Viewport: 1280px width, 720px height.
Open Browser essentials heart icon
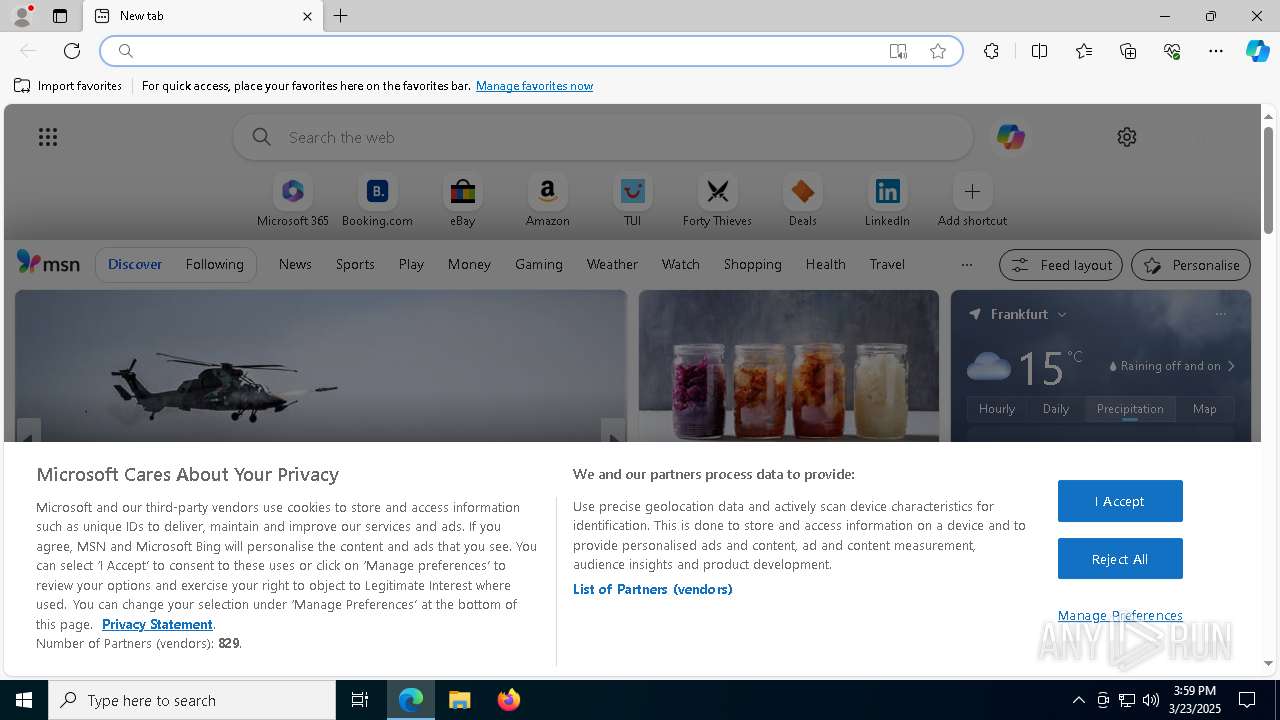point(1172,51)
